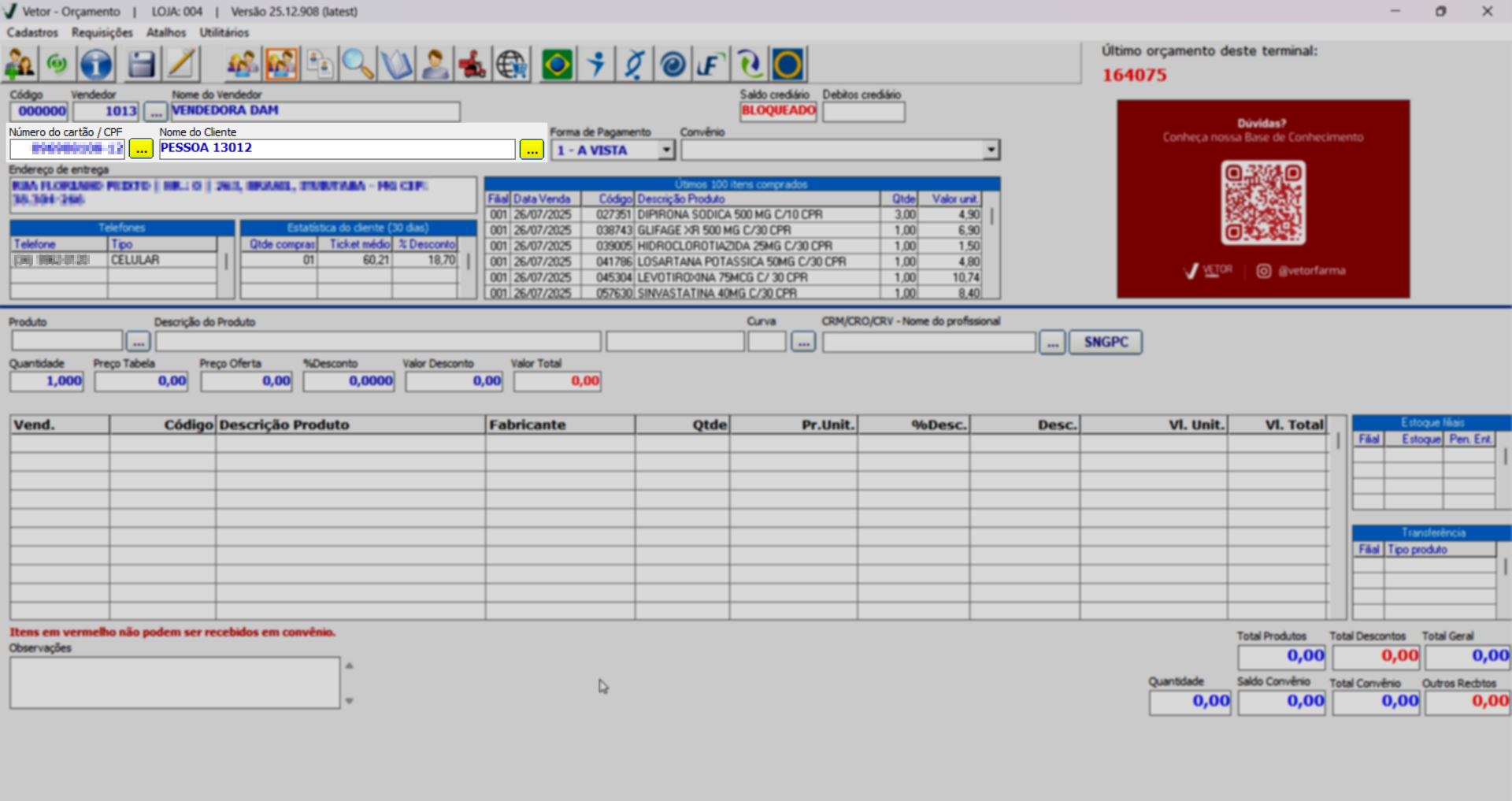Image resolution: width=1512 pixels, height=801 pixels.
Task: Click the Descrição do Produto input field
Action: pyautogui.click(x=378, y=342)
